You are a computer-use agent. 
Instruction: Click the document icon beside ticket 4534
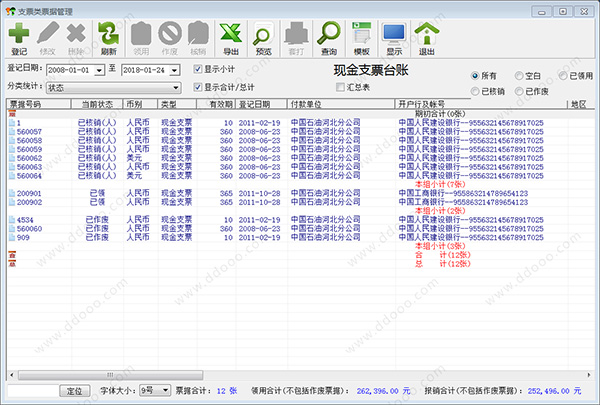pyautogui.click(x=12, y=220)
